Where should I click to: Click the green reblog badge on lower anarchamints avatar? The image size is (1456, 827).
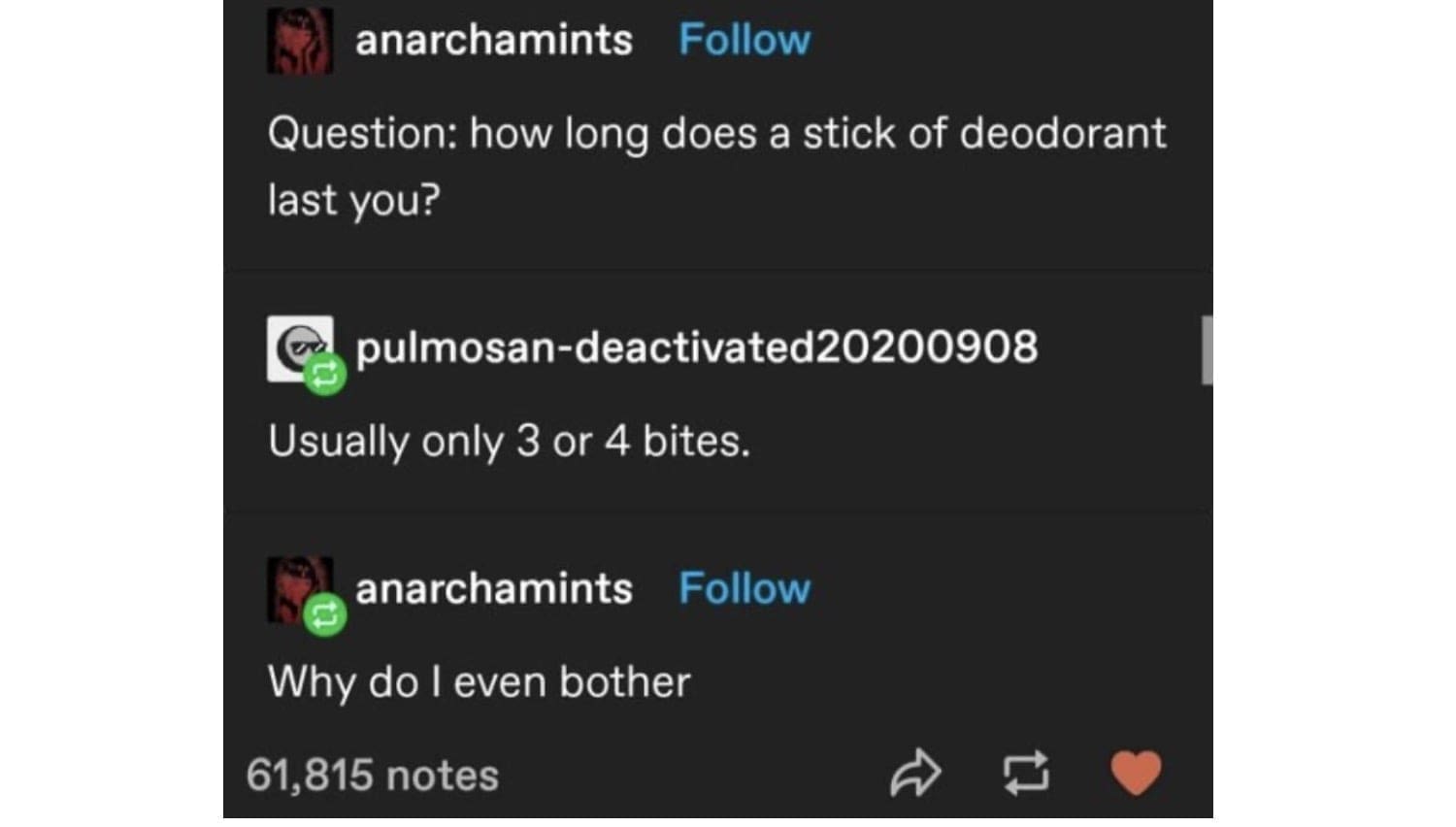click(x=325, y=613)
